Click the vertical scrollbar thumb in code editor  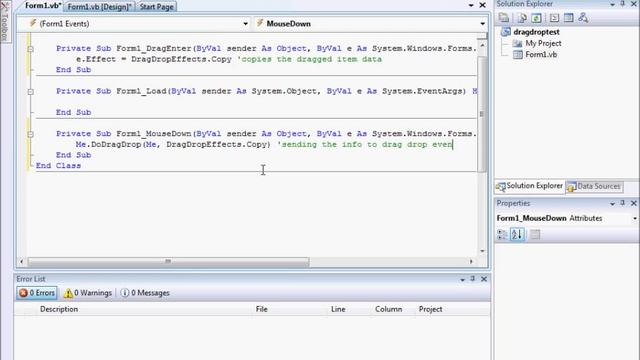(x=482, y=113)
